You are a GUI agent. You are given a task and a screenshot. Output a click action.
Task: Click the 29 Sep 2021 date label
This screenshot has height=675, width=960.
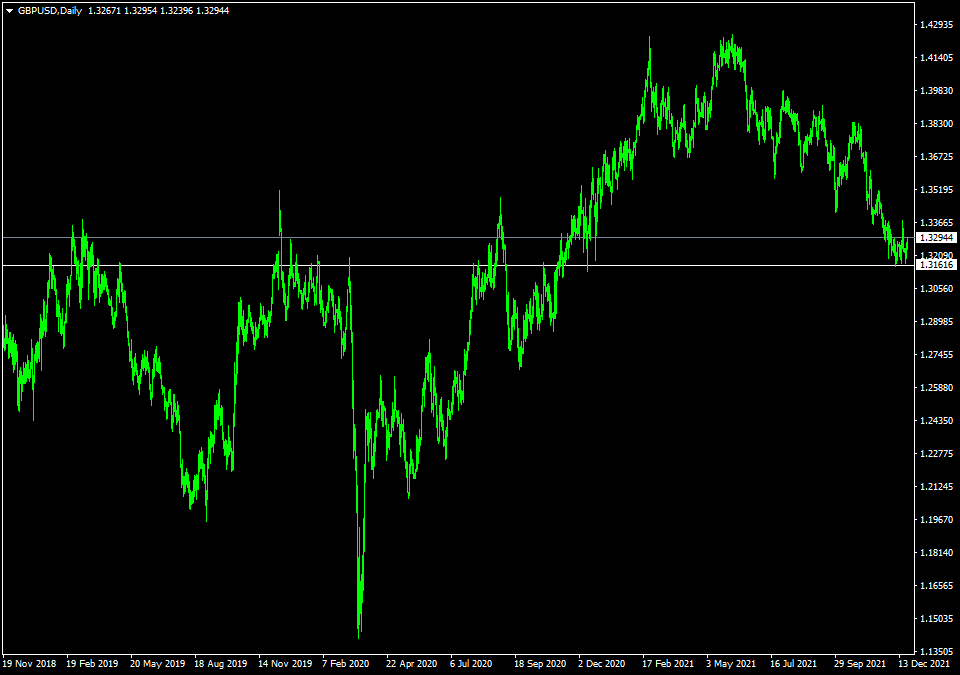point(860,664)
